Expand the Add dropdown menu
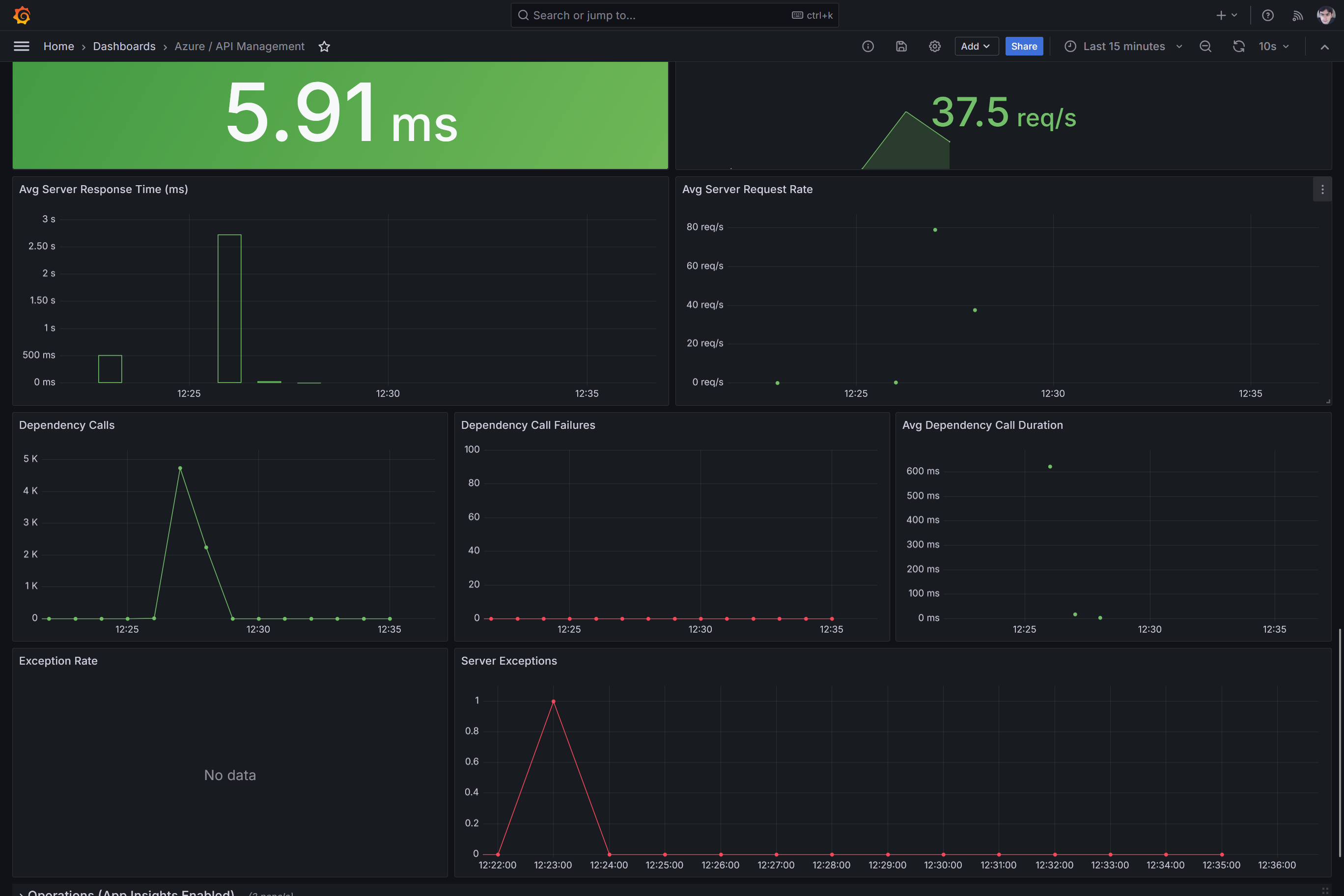The width and height of the screenshot is (1344, 896). [x=976, y=46]
